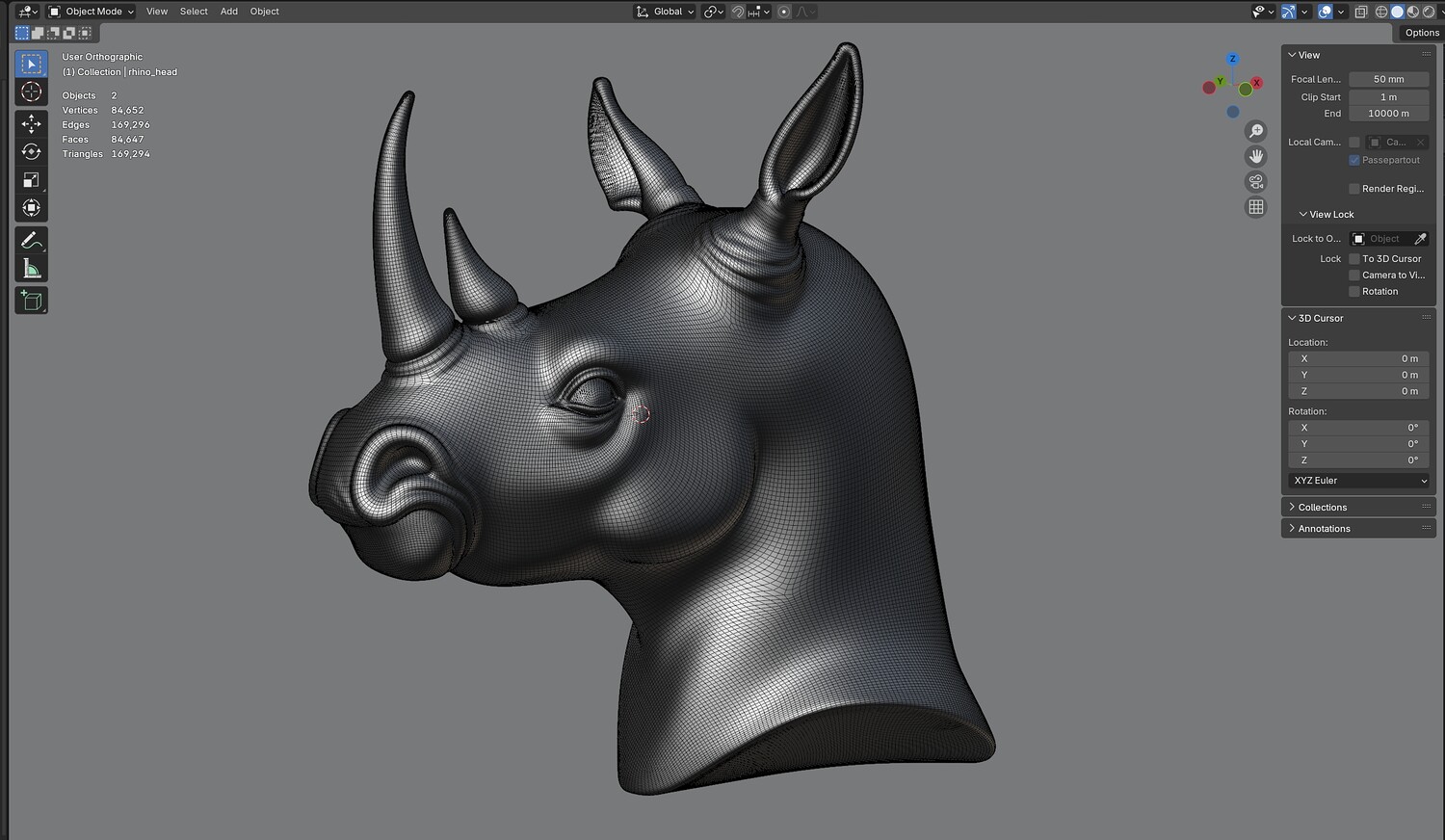Open the Add menu
This screenshot has height=840, width=1445.
click(229, 12)
